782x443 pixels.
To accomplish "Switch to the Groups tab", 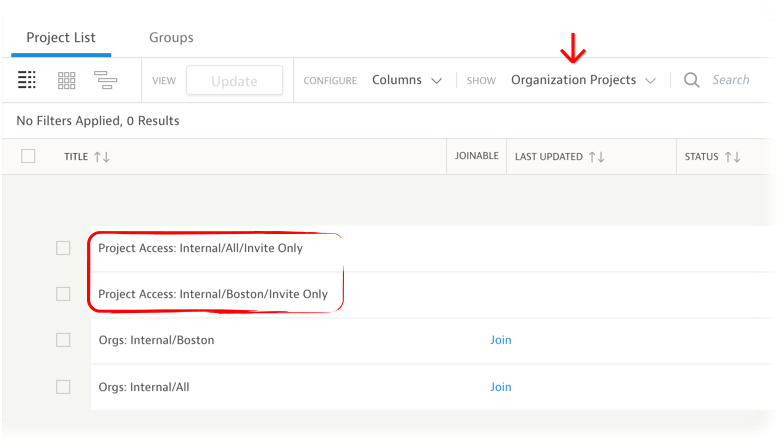I will (x=171, y=38).
